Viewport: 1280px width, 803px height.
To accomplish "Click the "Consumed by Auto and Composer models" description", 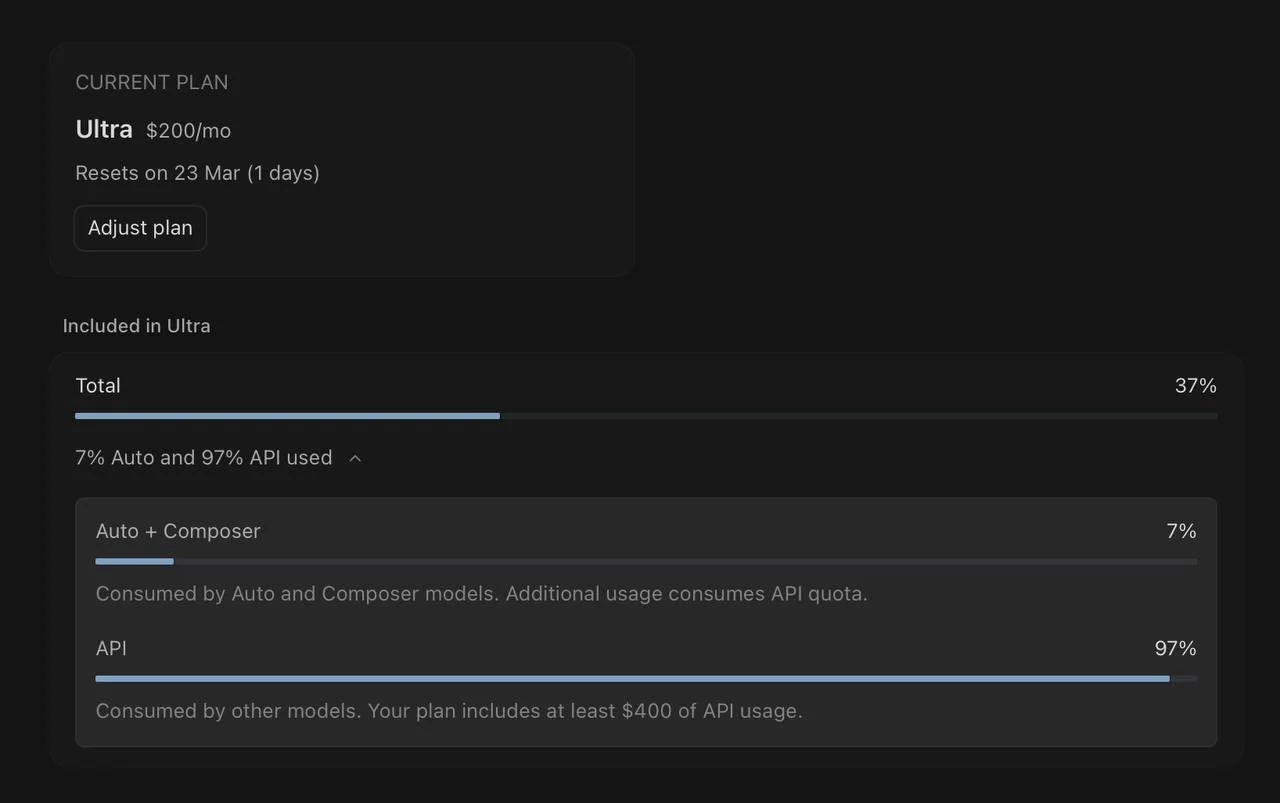I will [481, 594].
